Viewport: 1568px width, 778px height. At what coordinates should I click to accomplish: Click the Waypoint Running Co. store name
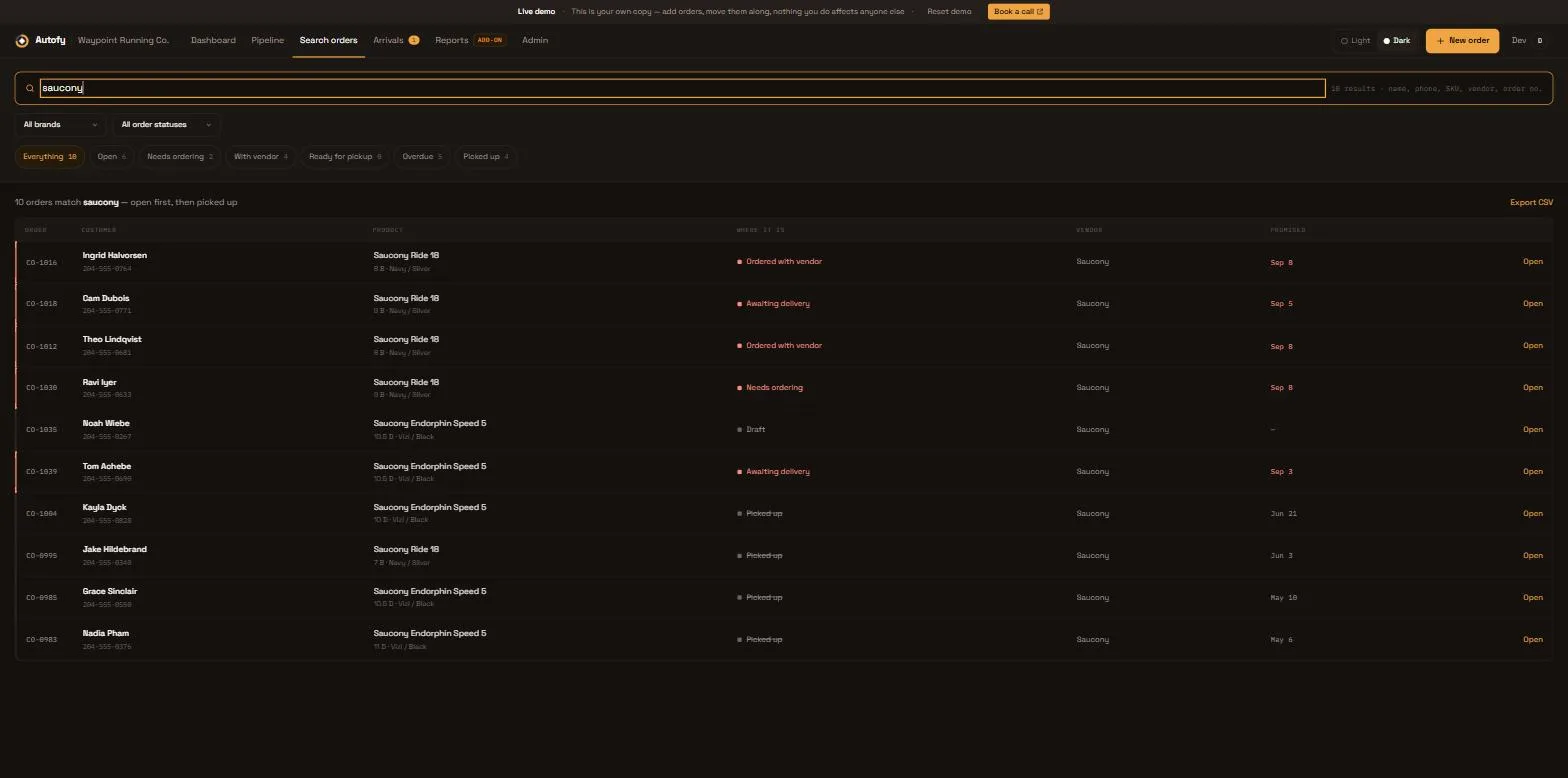click(123, 41)
